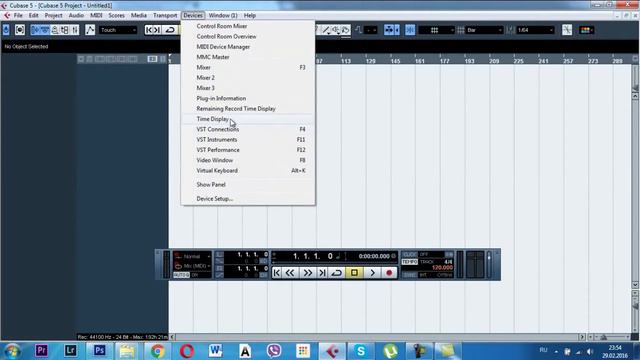Open the Touch automation mode dropdown
640x360 pixels.
118,30
